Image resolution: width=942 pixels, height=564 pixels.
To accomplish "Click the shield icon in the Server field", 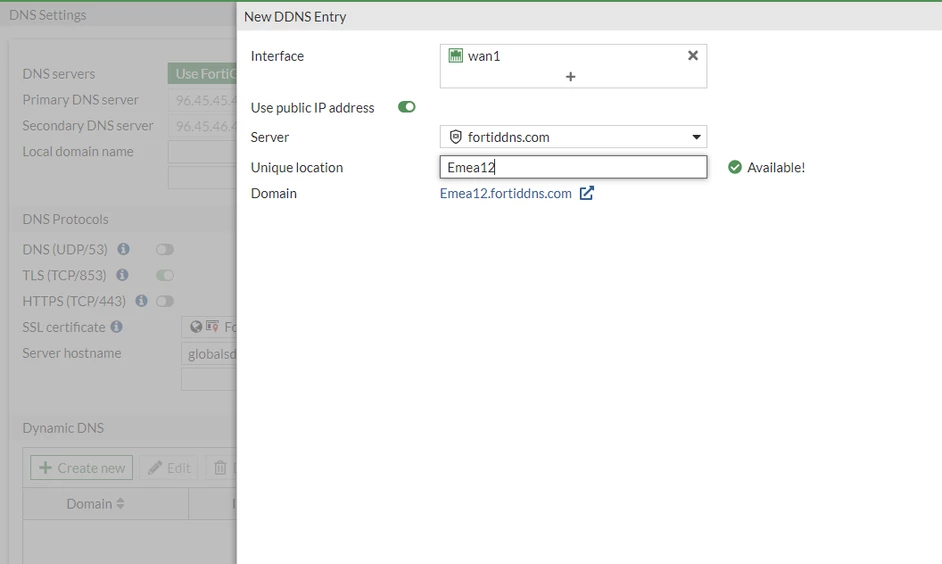I will (x=456, y=137).
